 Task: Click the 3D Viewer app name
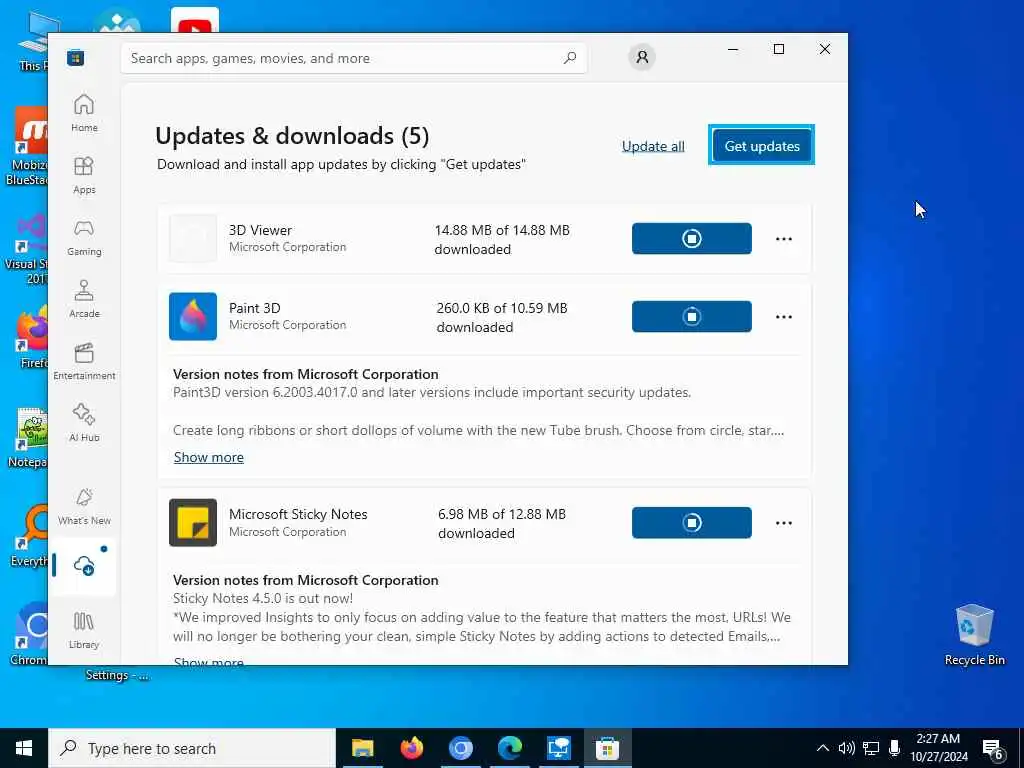[261, 231]
